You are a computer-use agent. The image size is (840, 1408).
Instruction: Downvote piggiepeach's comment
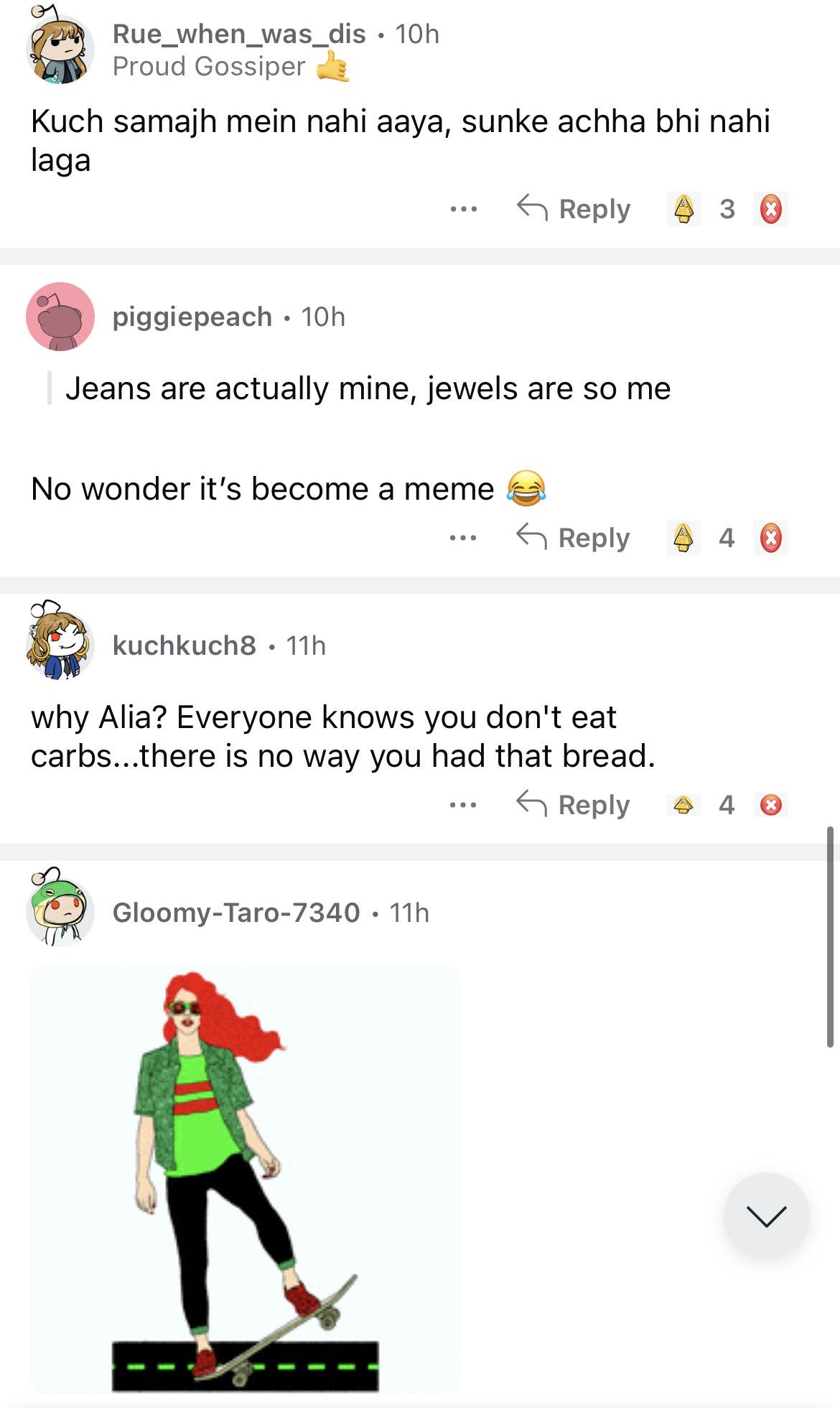(770, 538)
